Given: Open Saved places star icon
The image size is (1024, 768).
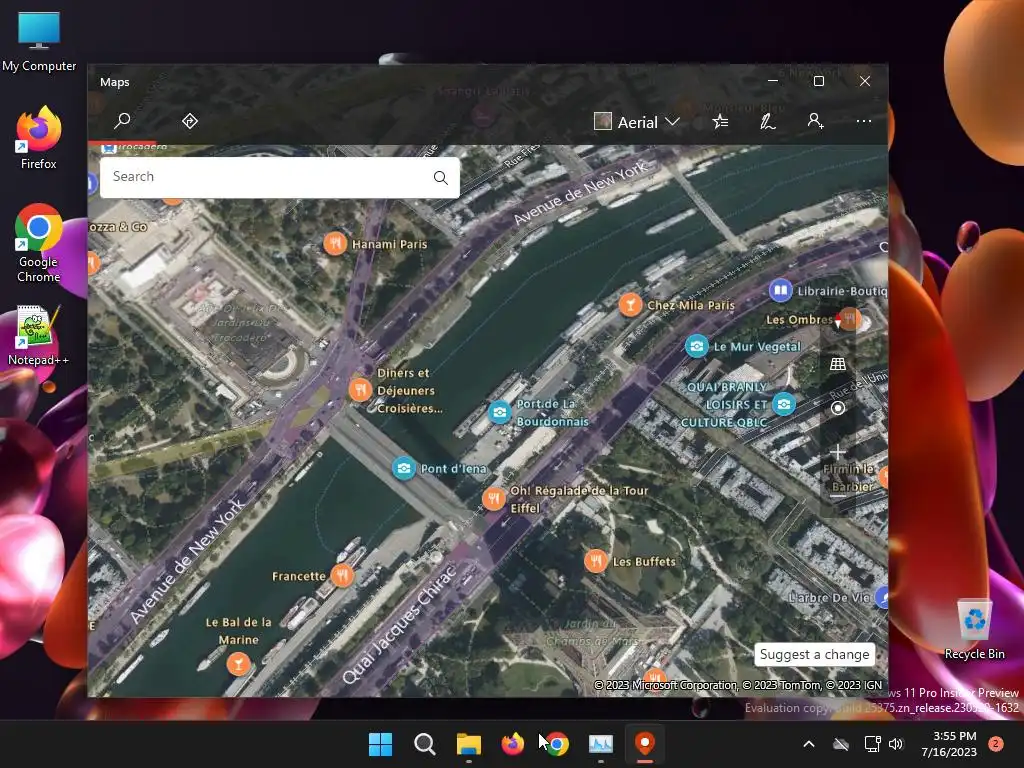Looking at the screenshot, I should (720, 121).
